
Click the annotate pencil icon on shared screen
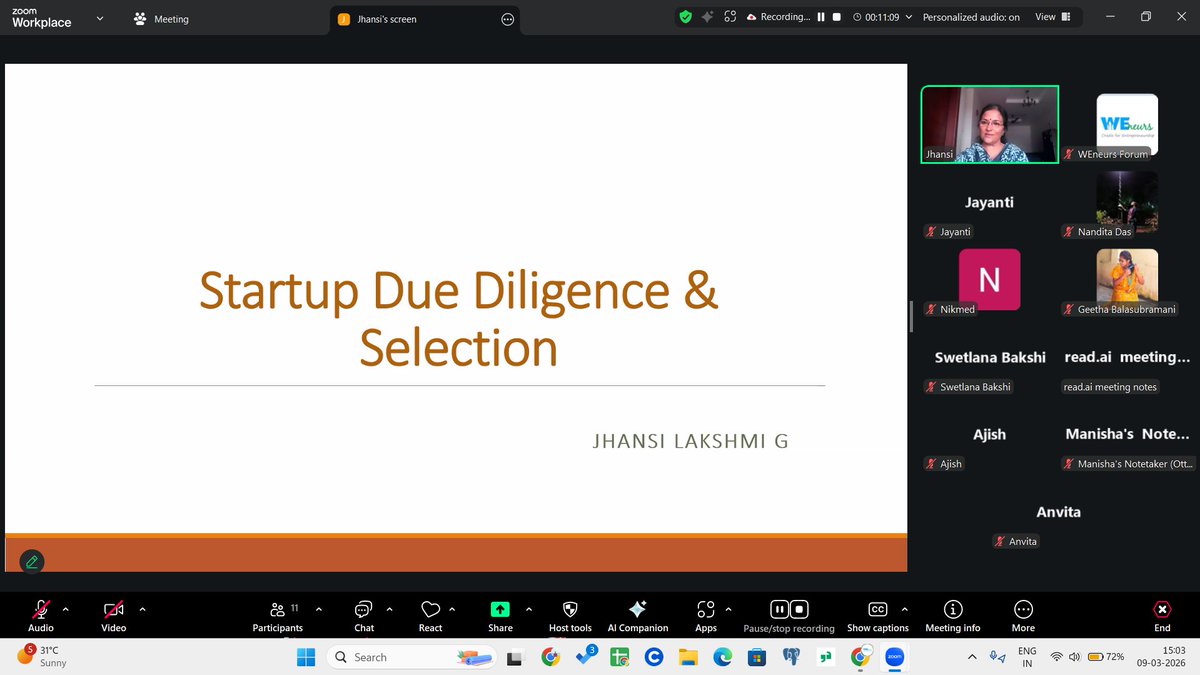pyautogui.click(x=32, y=561)
